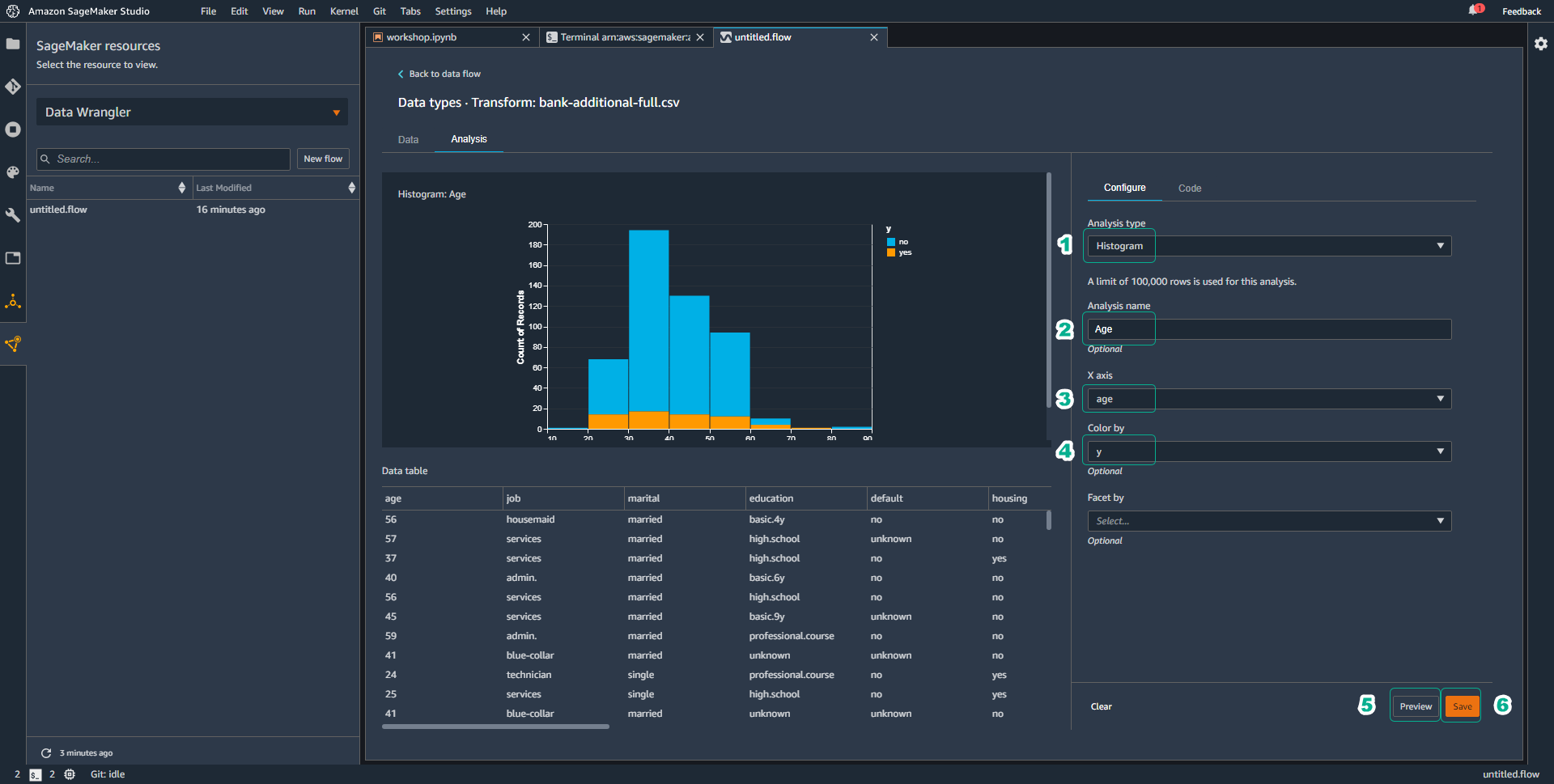Click the search magnifier icon
The width and height of the screenshot is (1554, 784).
click(x=46, y=159)
